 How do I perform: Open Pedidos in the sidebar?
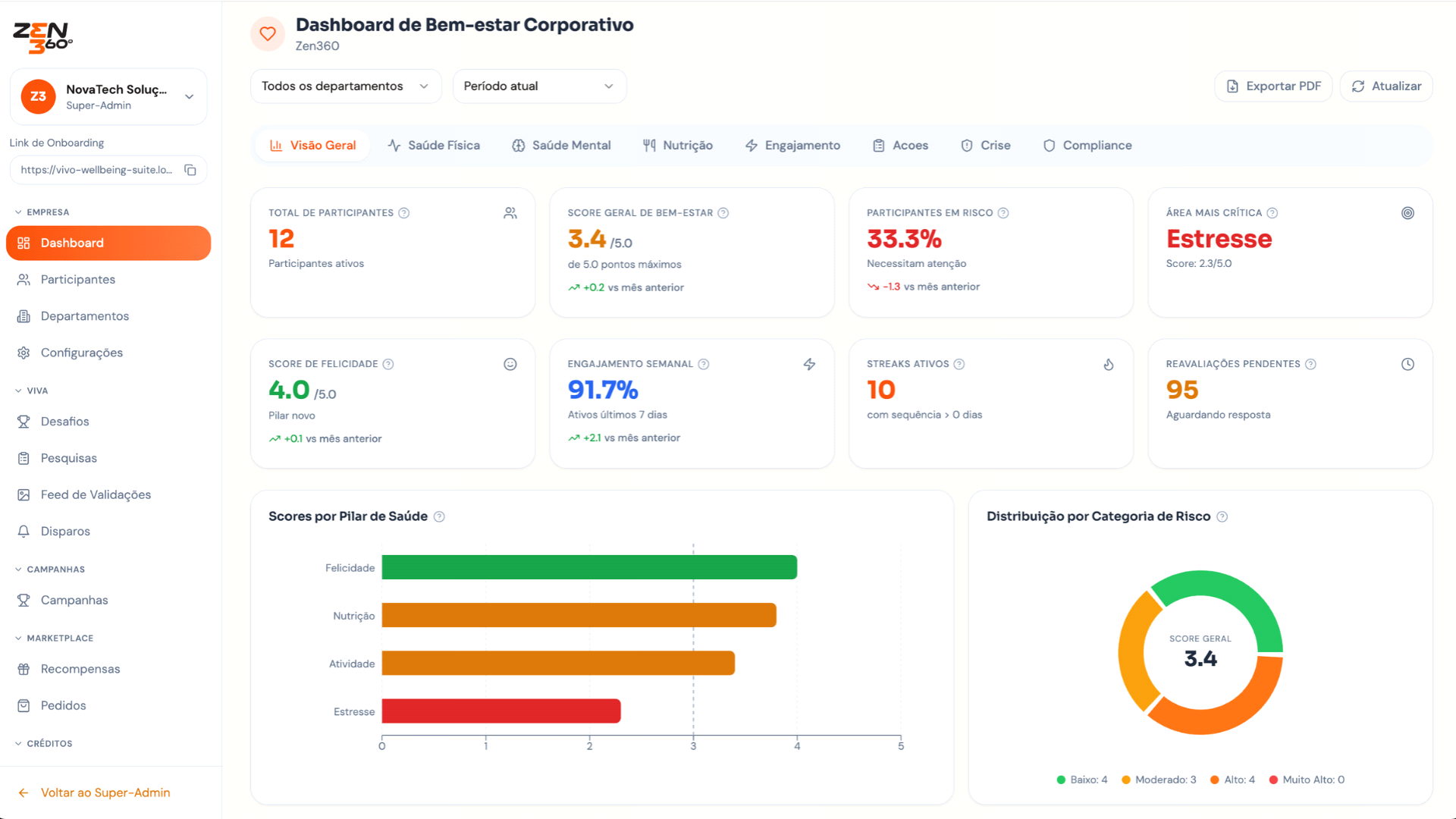(108, 705)
